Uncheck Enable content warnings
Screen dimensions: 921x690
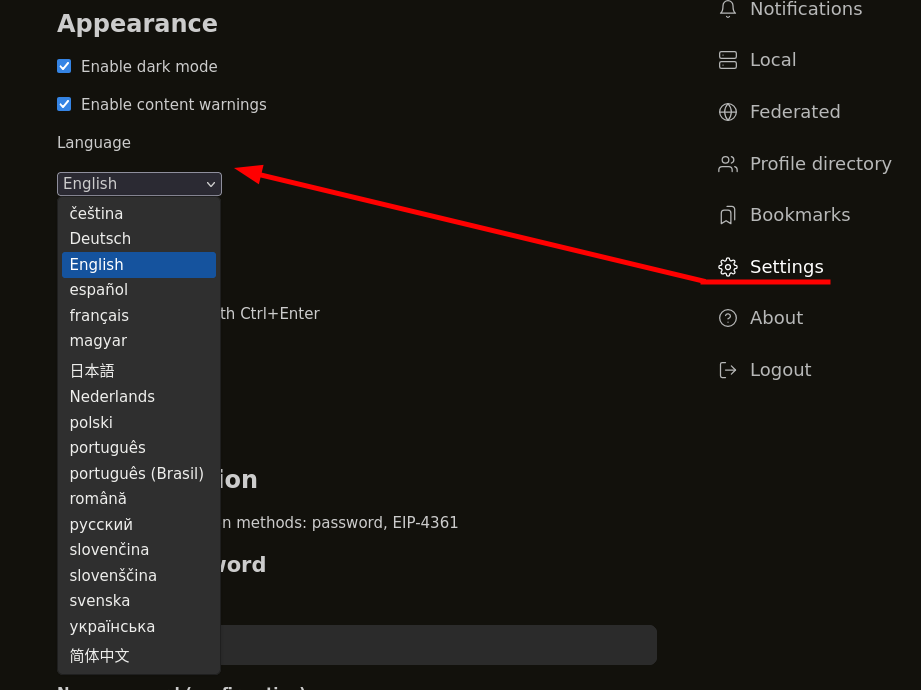64,105
